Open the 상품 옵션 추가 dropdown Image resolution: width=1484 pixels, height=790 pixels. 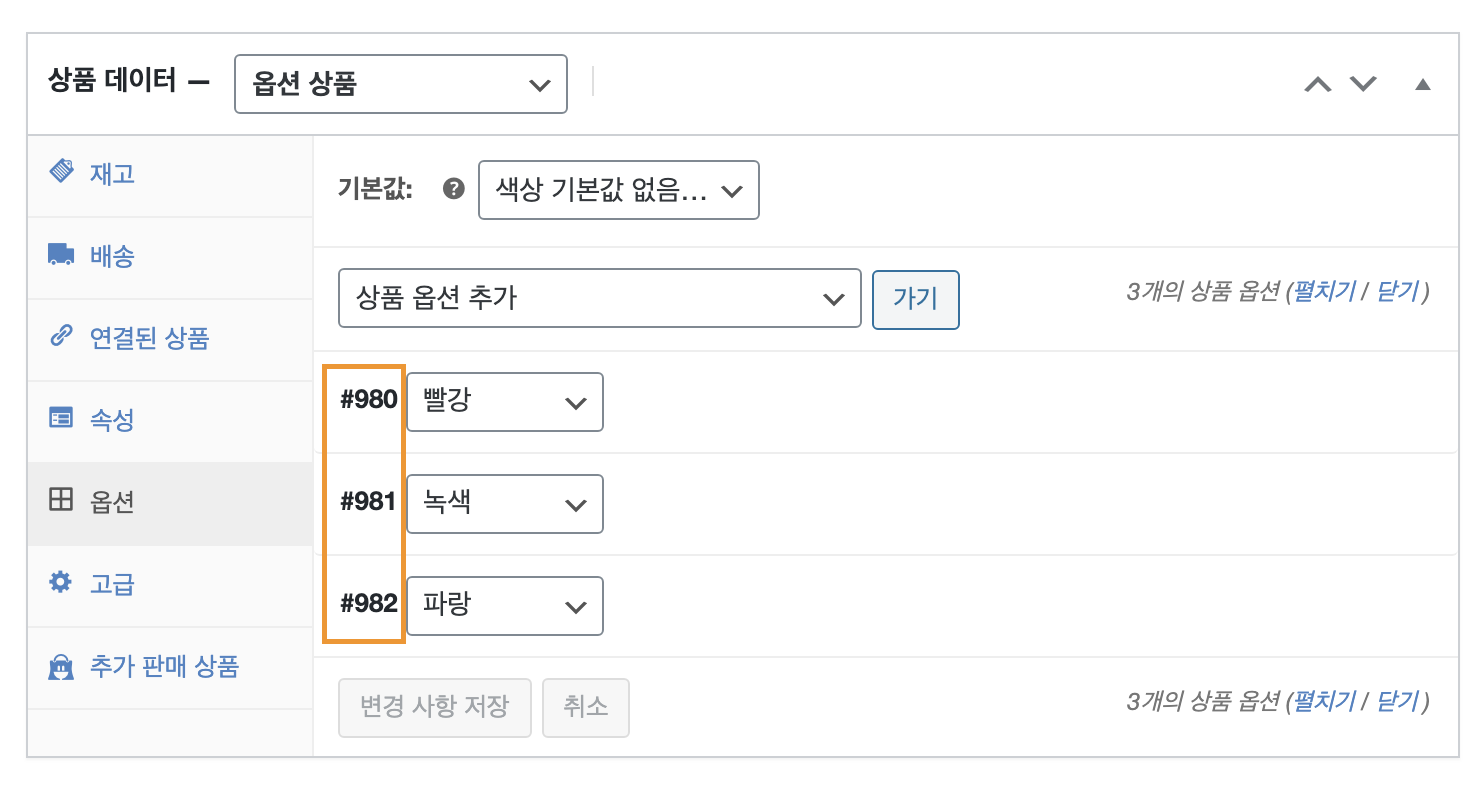click(599, 298)
